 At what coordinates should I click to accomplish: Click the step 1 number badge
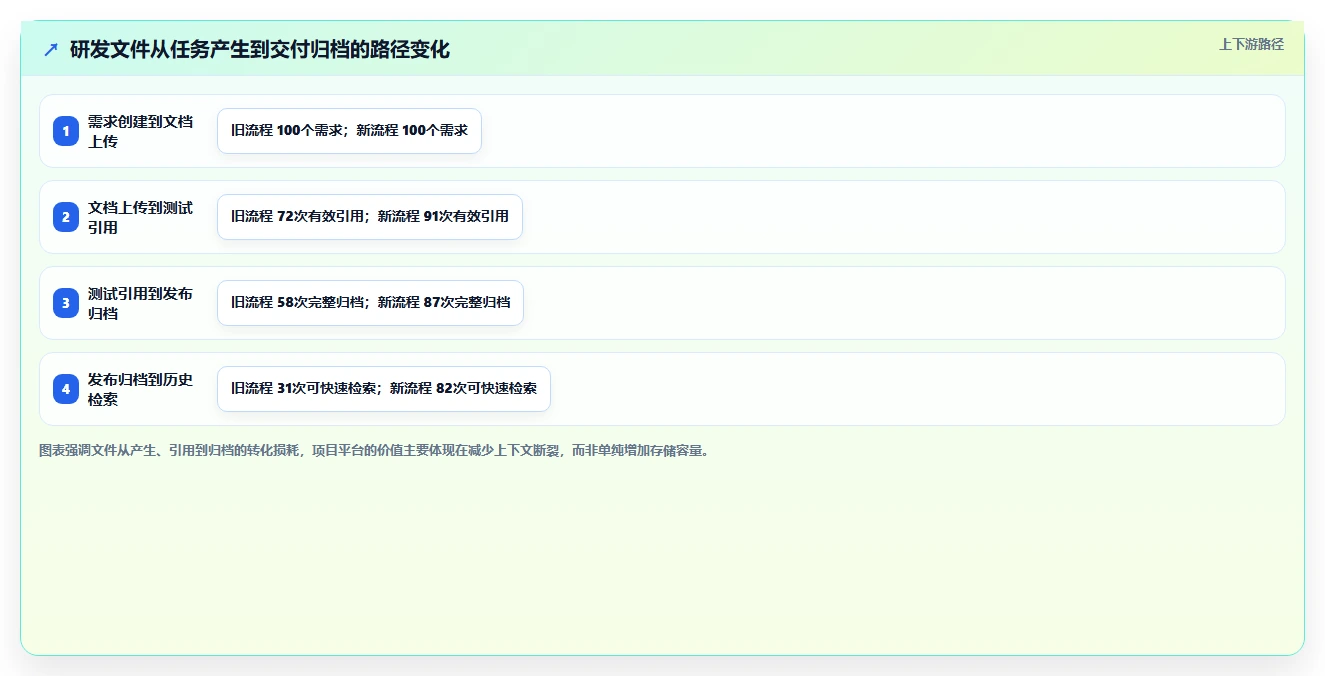pyautogui.click(x=66, y=131)
